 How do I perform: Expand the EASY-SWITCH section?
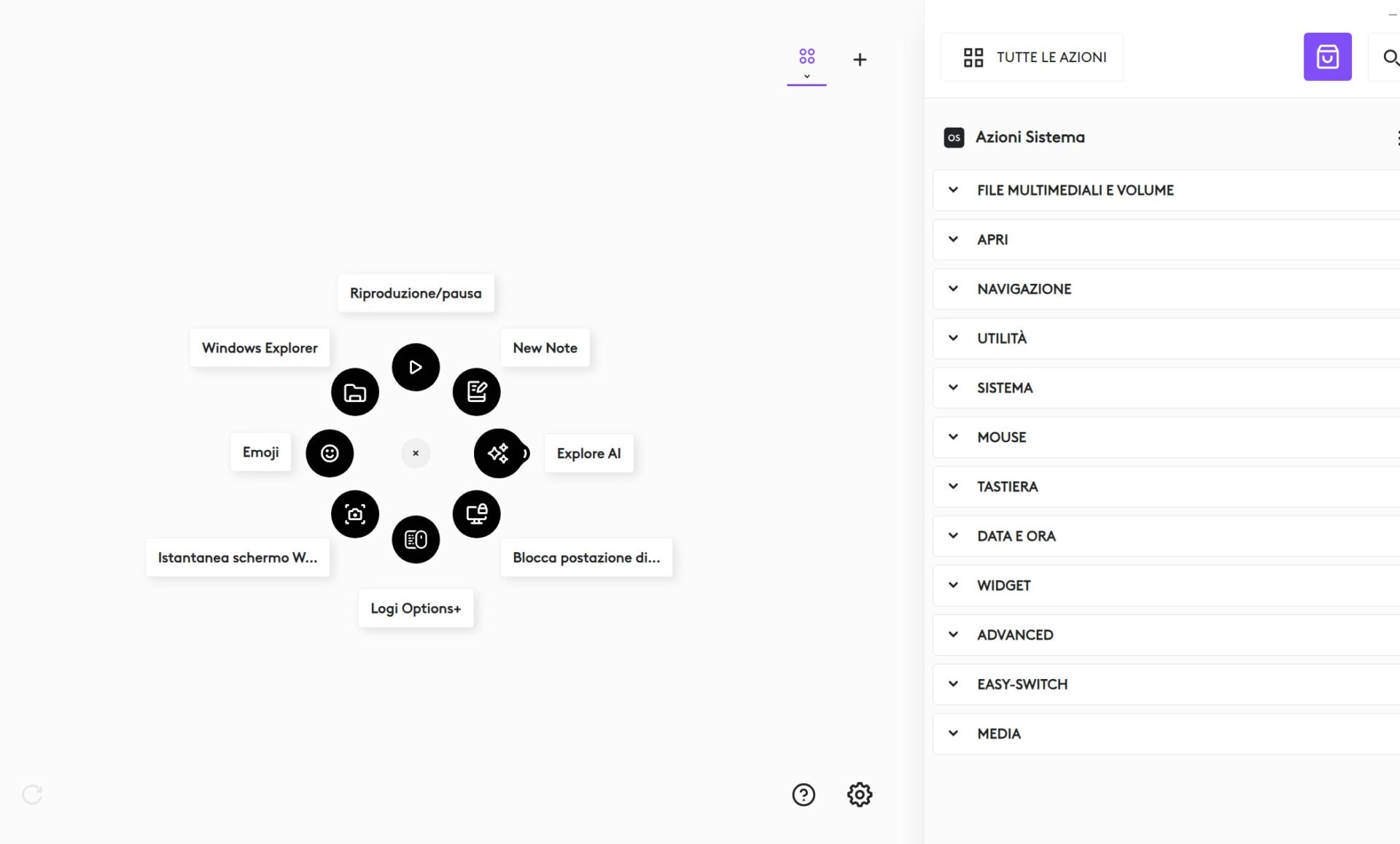[1022, 684]
